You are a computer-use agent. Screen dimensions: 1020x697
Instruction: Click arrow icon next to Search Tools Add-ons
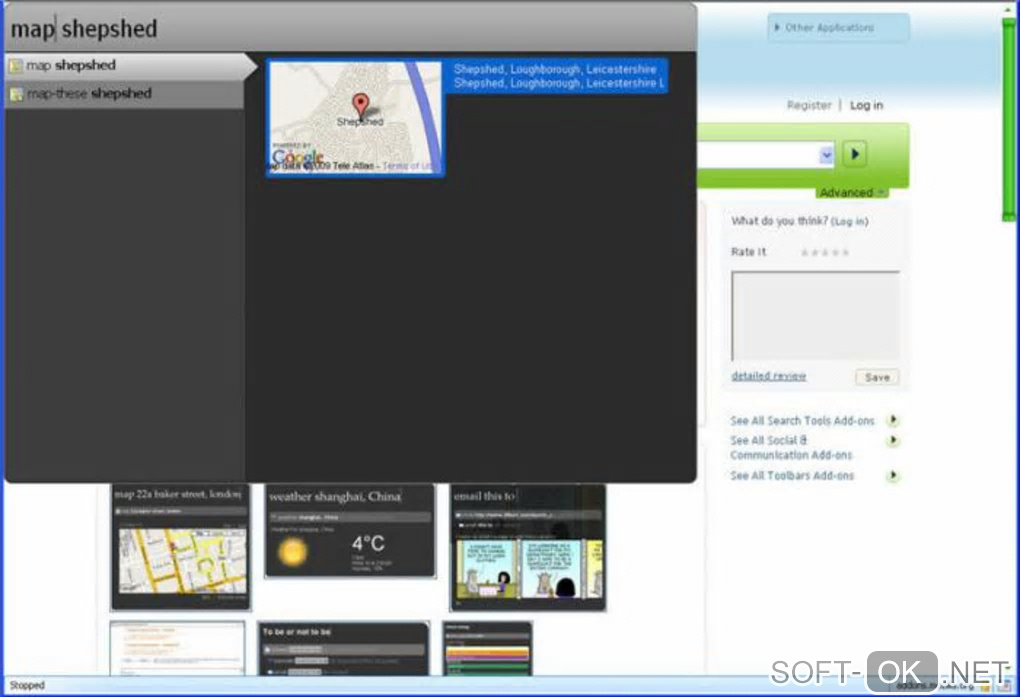pos(893,420)
